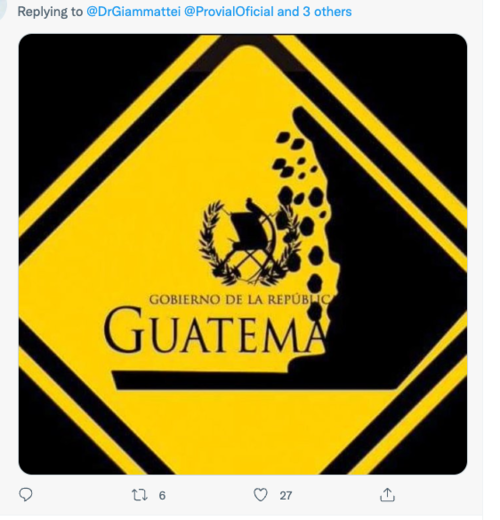Viewport: 500px width, 520px height.
Task: Click the retweet count showing 6
Action: tap(162, 496)
